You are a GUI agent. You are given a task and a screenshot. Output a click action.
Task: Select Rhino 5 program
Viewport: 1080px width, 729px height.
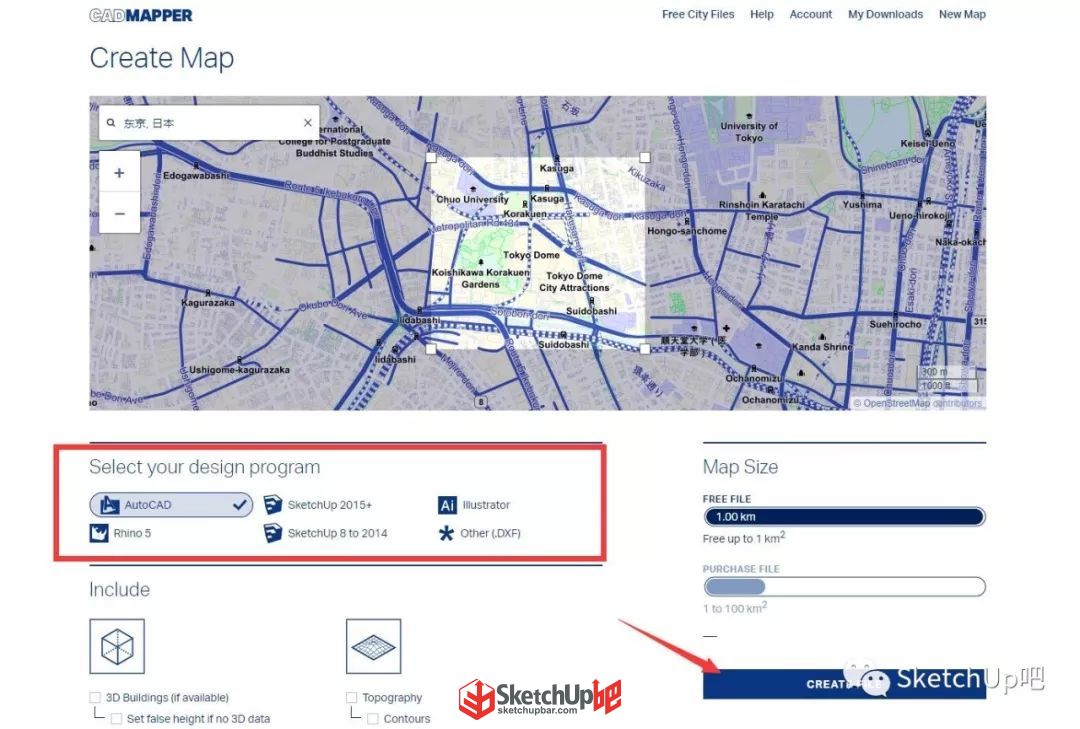coord(121,533)
